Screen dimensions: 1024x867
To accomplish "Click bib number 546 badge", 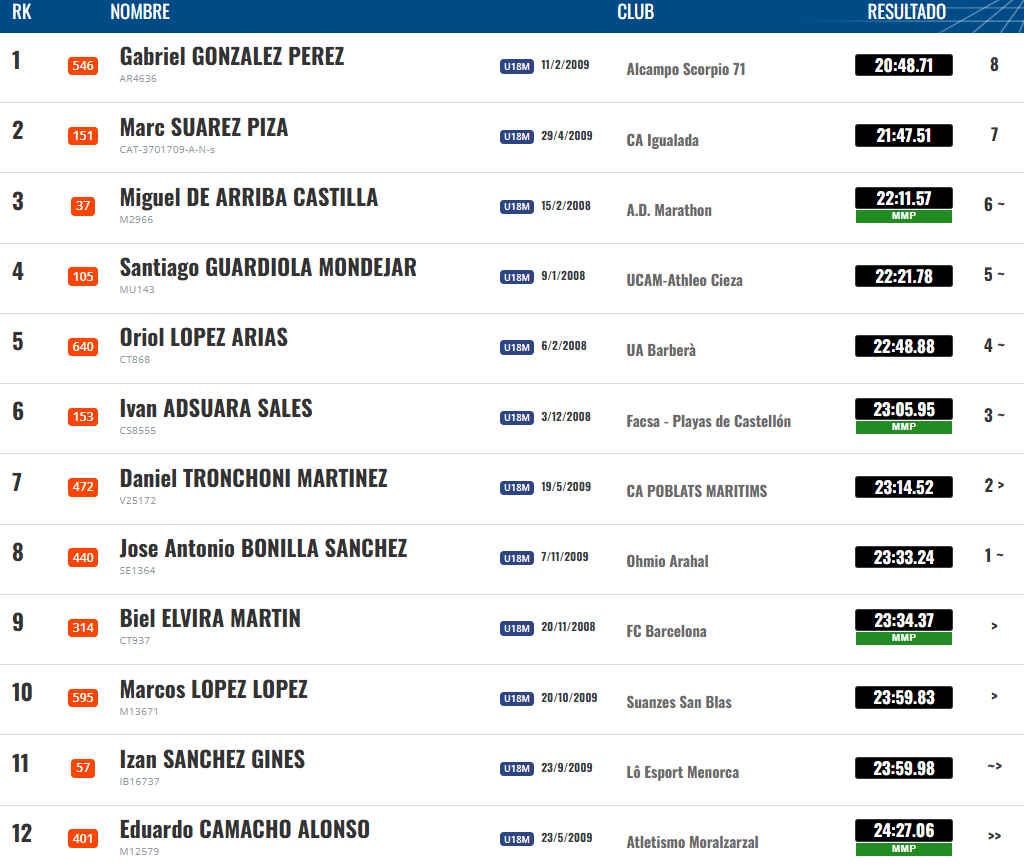I will click(83, 66).
